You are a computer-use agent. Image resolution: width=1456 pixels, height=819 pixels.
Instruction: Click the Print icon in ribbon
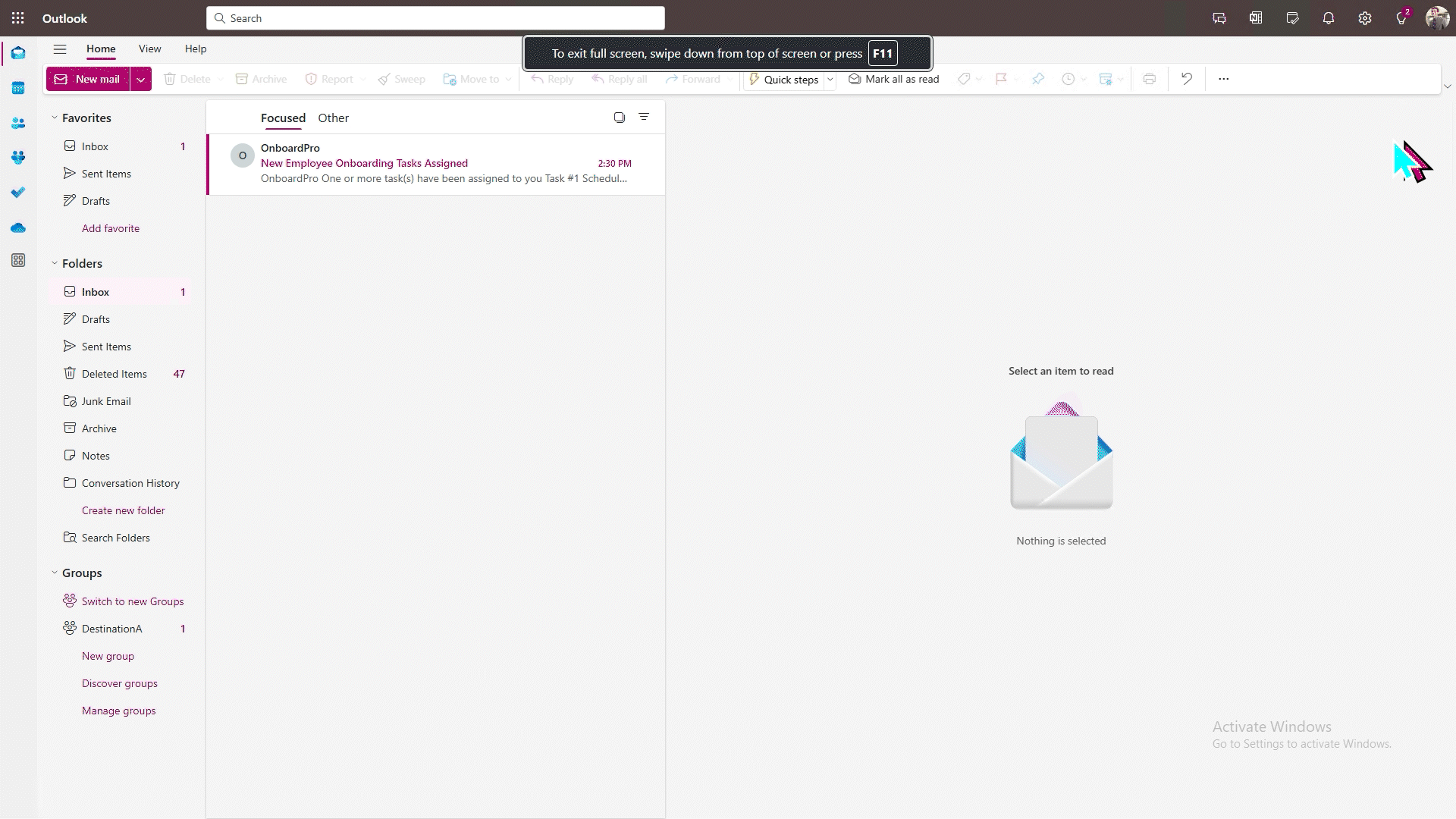coord(1150,79)
